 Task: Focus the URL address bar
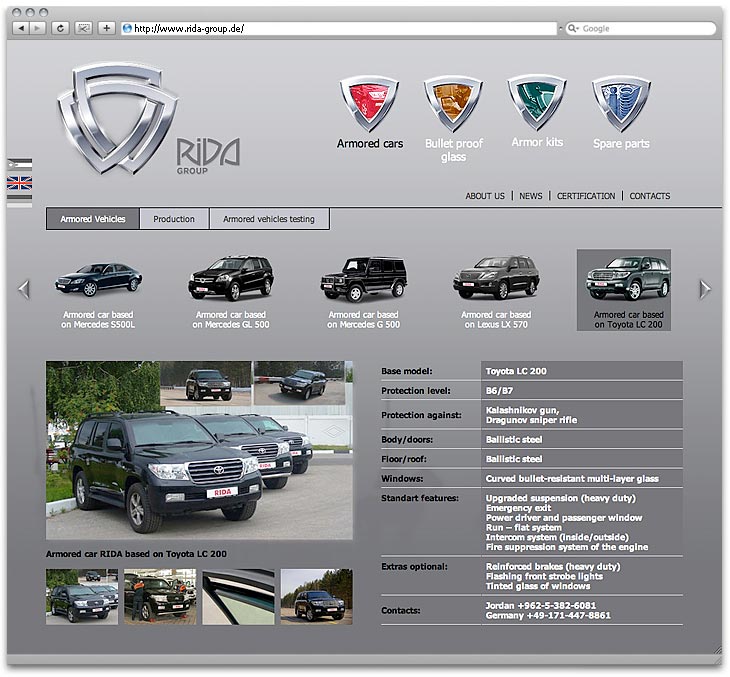pos(338,28)
